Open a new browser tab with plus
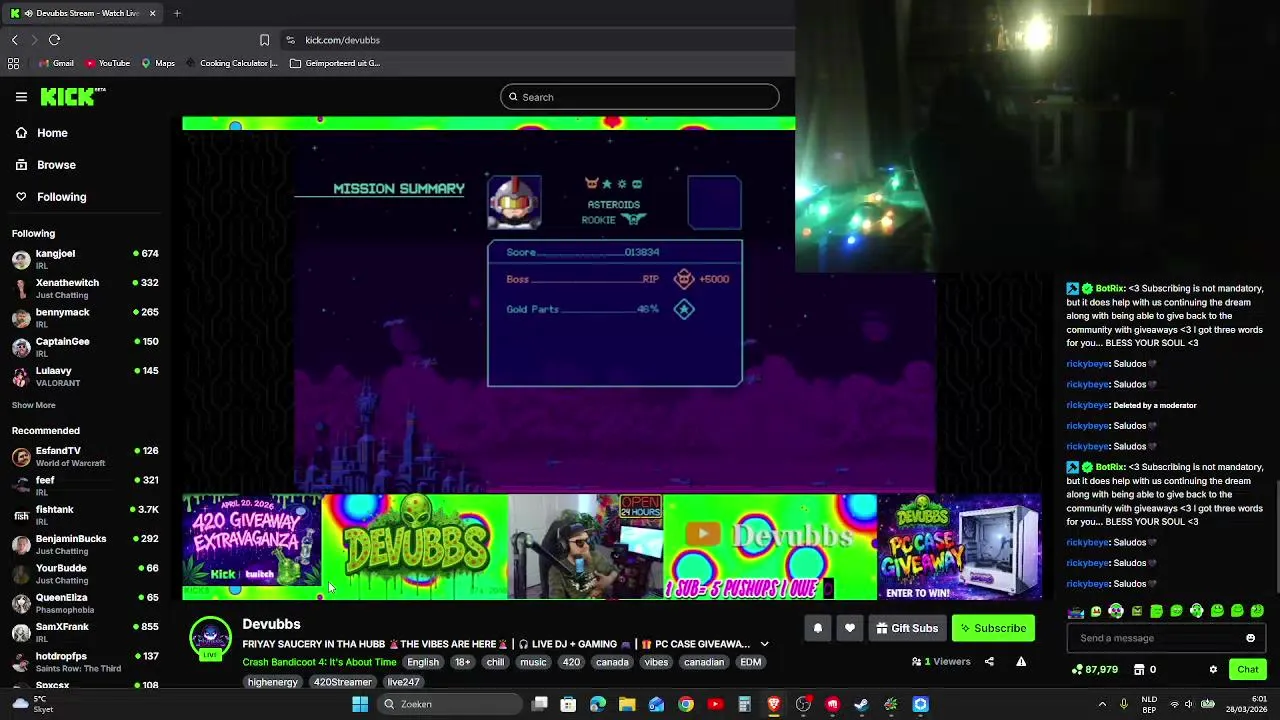Screen dimensions: 1280x720 (177, 13)
